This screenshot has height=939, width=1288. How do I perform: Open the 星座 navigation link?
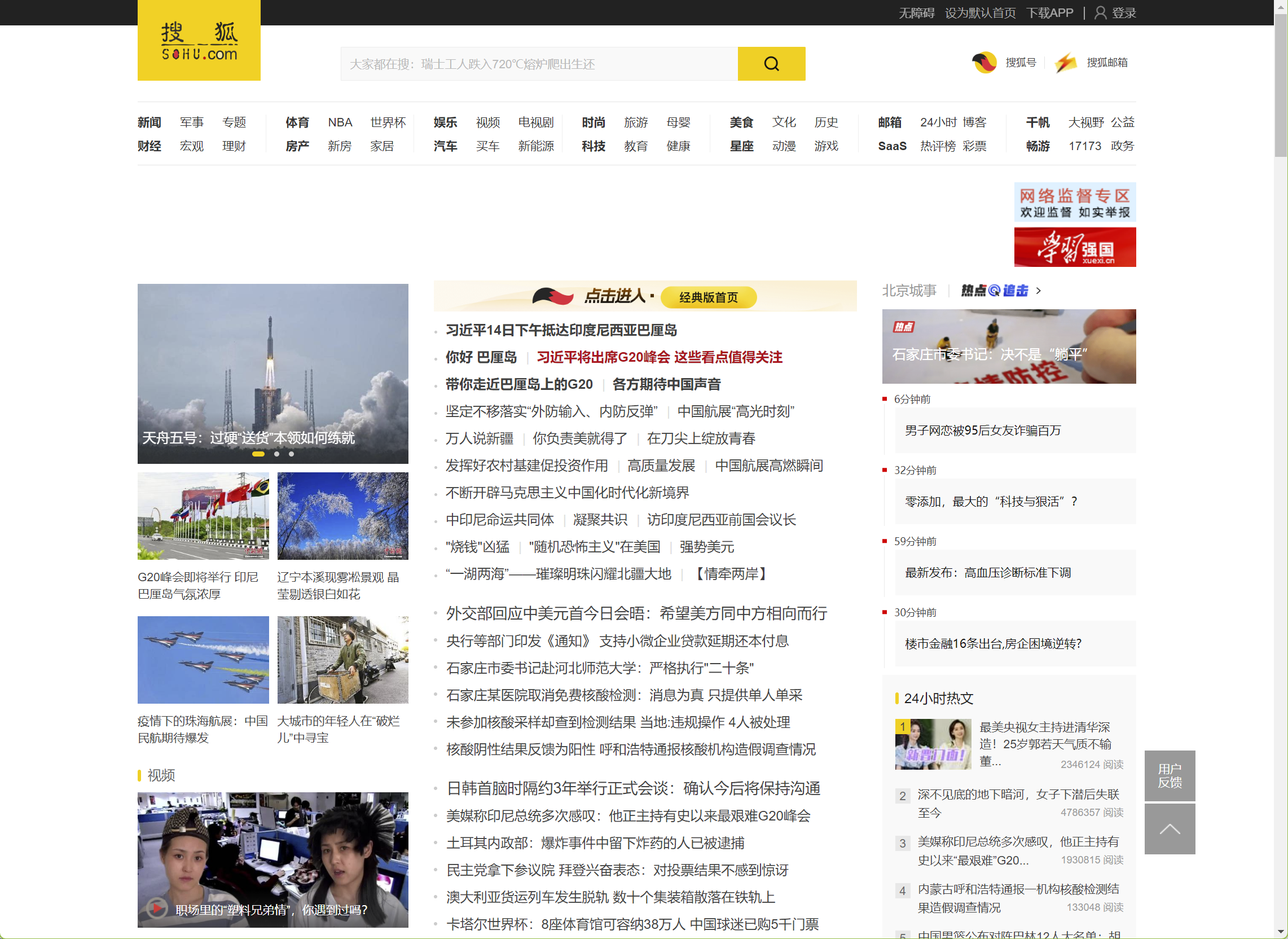click(x=742, y=146)
